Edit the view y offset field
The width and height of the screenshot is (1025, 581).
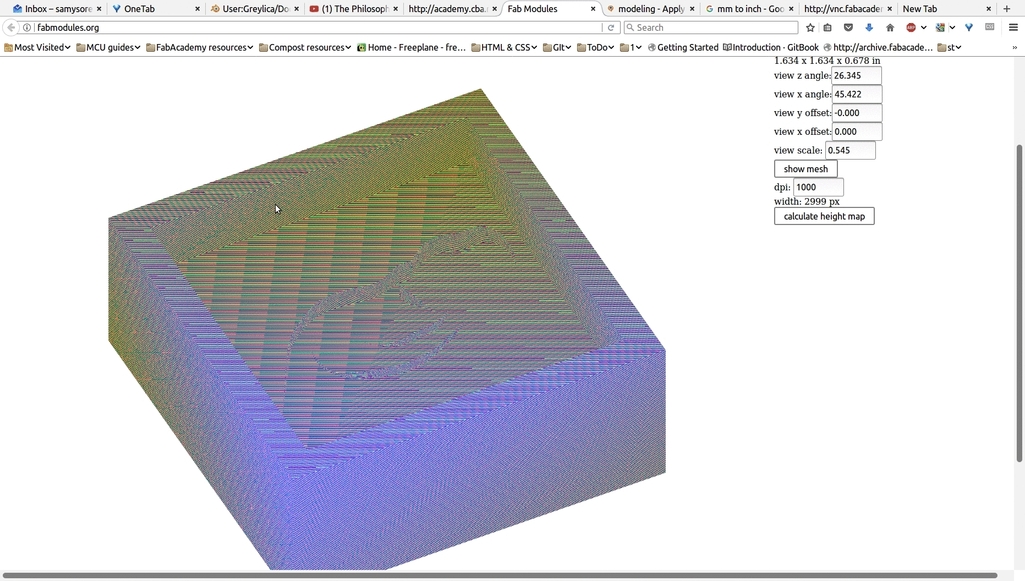point(856,113)
